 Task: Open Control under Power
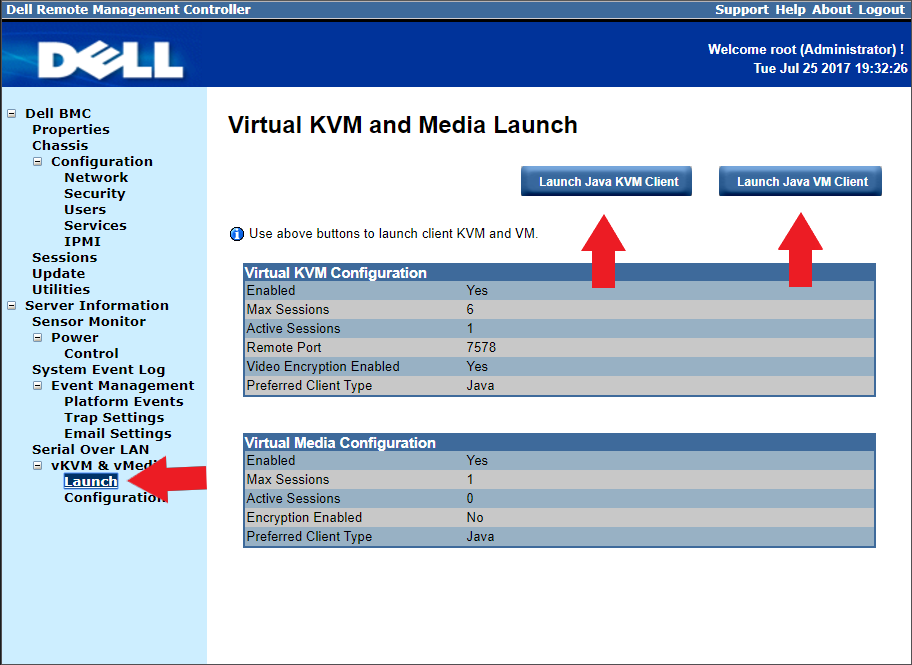[x=91, y=354]
